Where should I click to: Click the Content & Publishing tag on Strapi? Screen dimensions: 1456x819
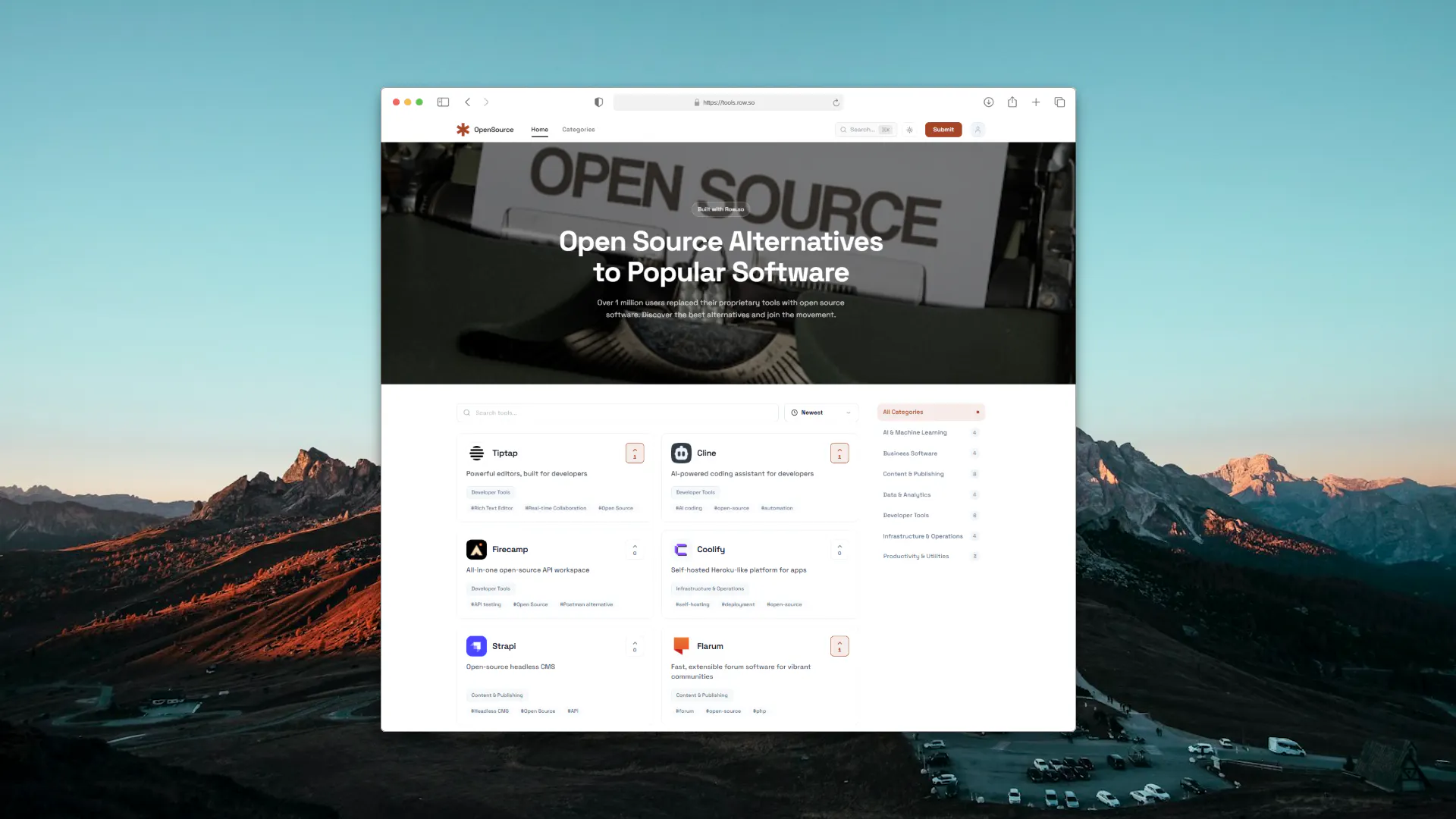[497, 695]
